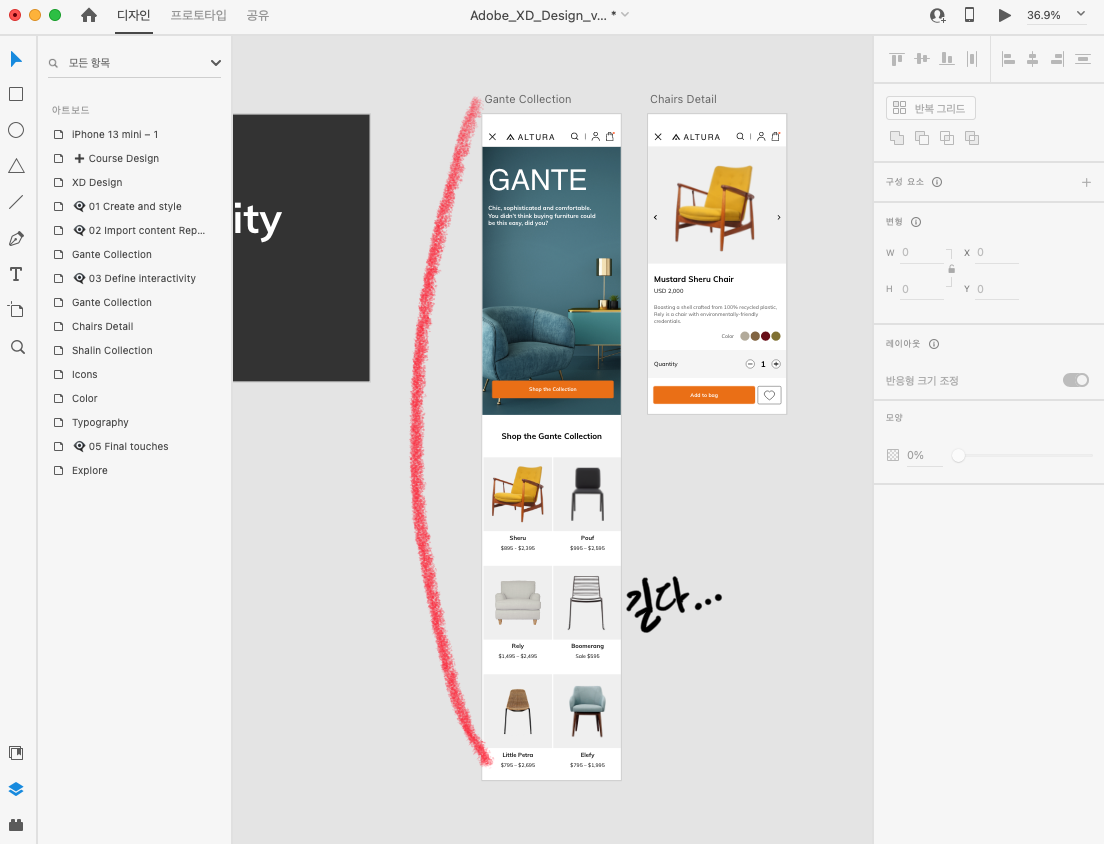The image size is (1104, 844).
Task: Toggle the aspect ratio lock icon
Action: [x=951, y=269]
